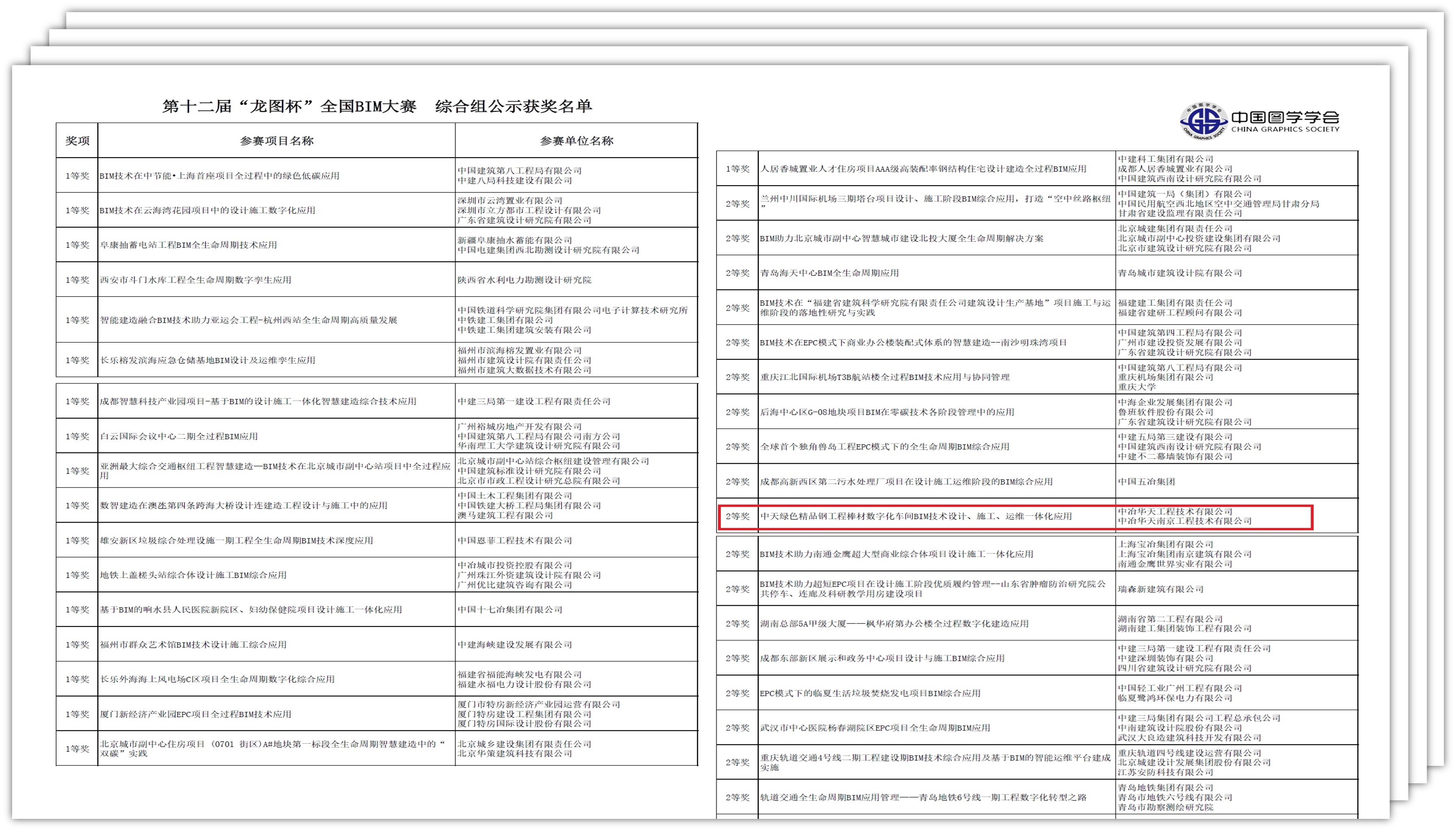Click 青岛城市建筑设计院有限公司 cell
The width and height of the screenshot is (1456, 831).
[x=1237, y=273]
